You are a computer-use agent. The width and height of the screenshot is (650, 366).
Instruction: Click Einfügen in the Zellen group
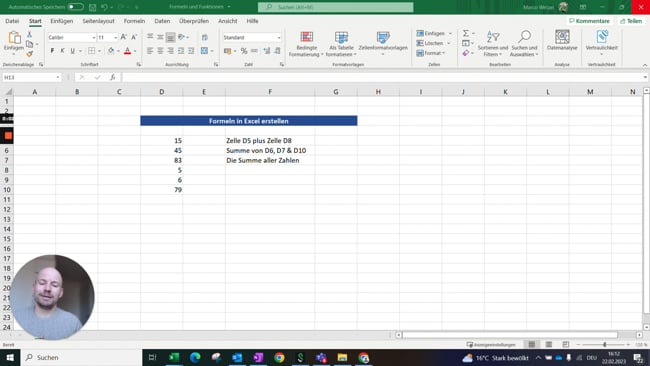[x=431, y=33]
